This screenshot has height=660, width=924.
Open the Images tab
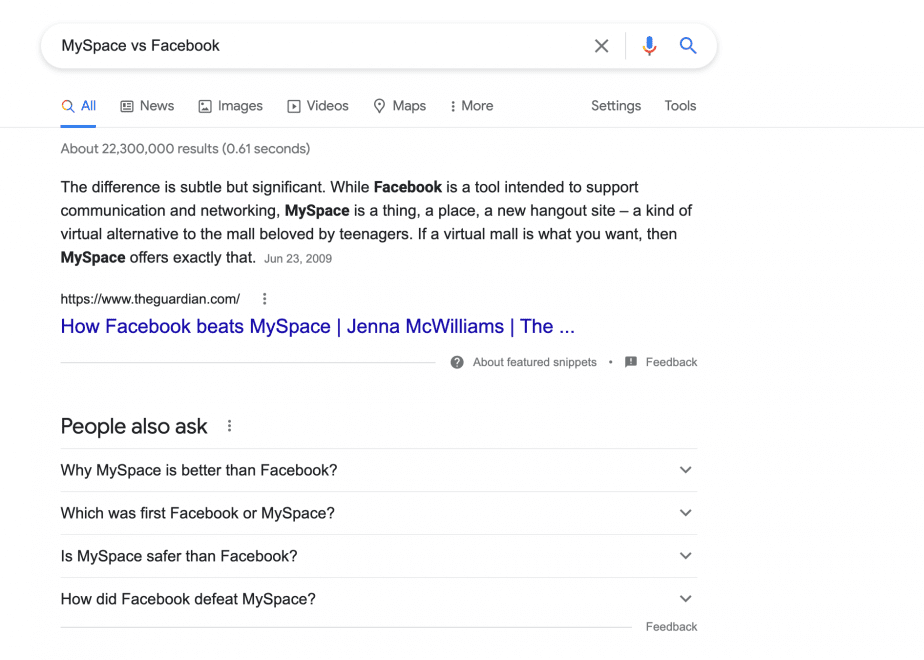click(x=230, y=106)
